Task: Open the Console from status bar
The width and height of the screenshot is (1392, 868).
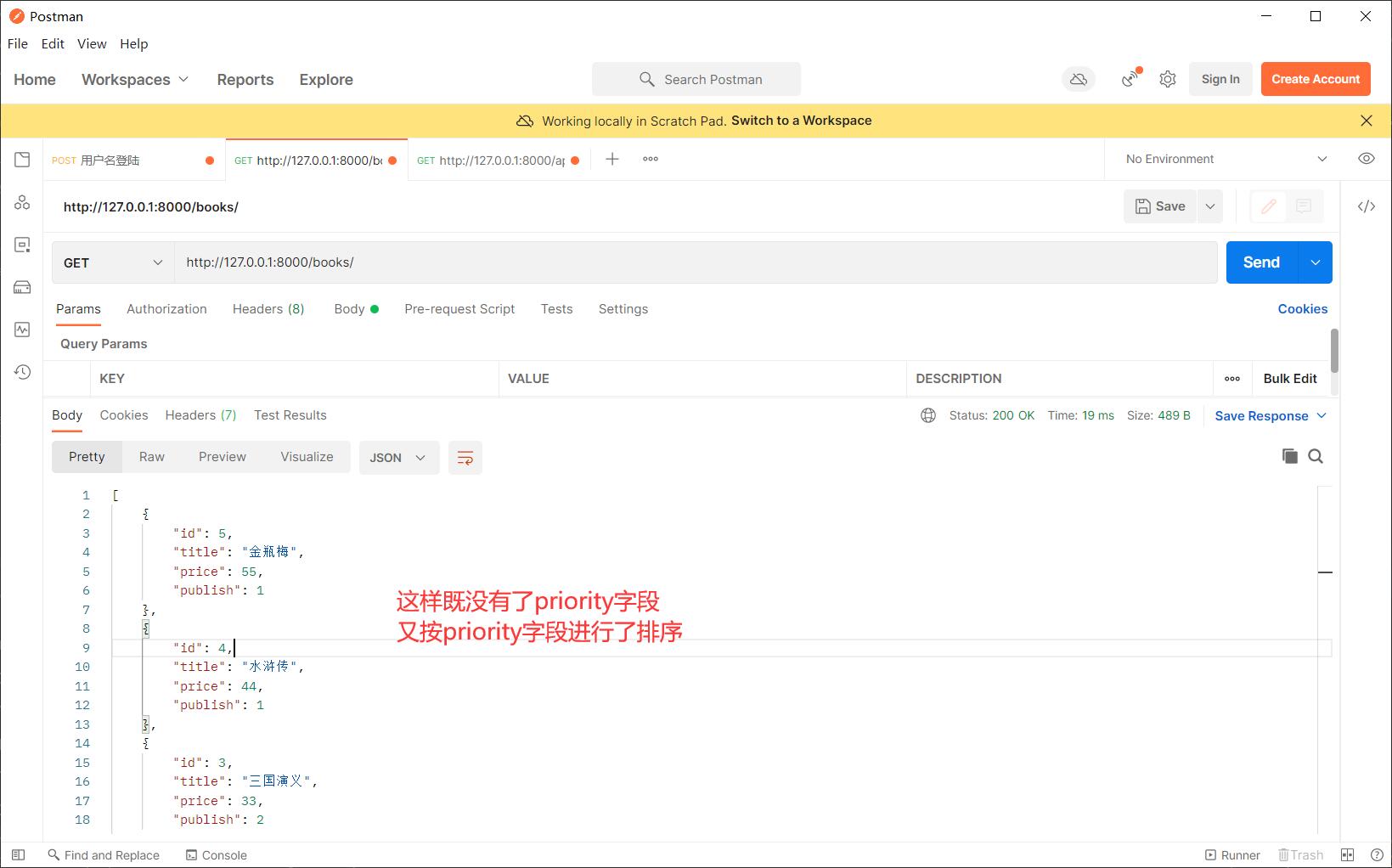Action: tap(217, 855)
